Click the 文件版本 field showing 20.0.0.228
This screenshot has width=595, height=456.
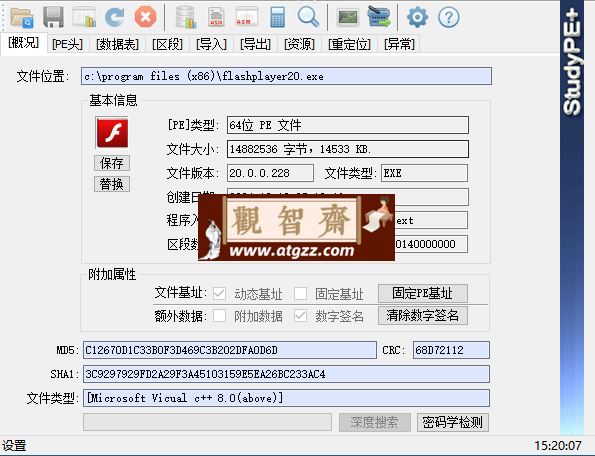point(270,173)
